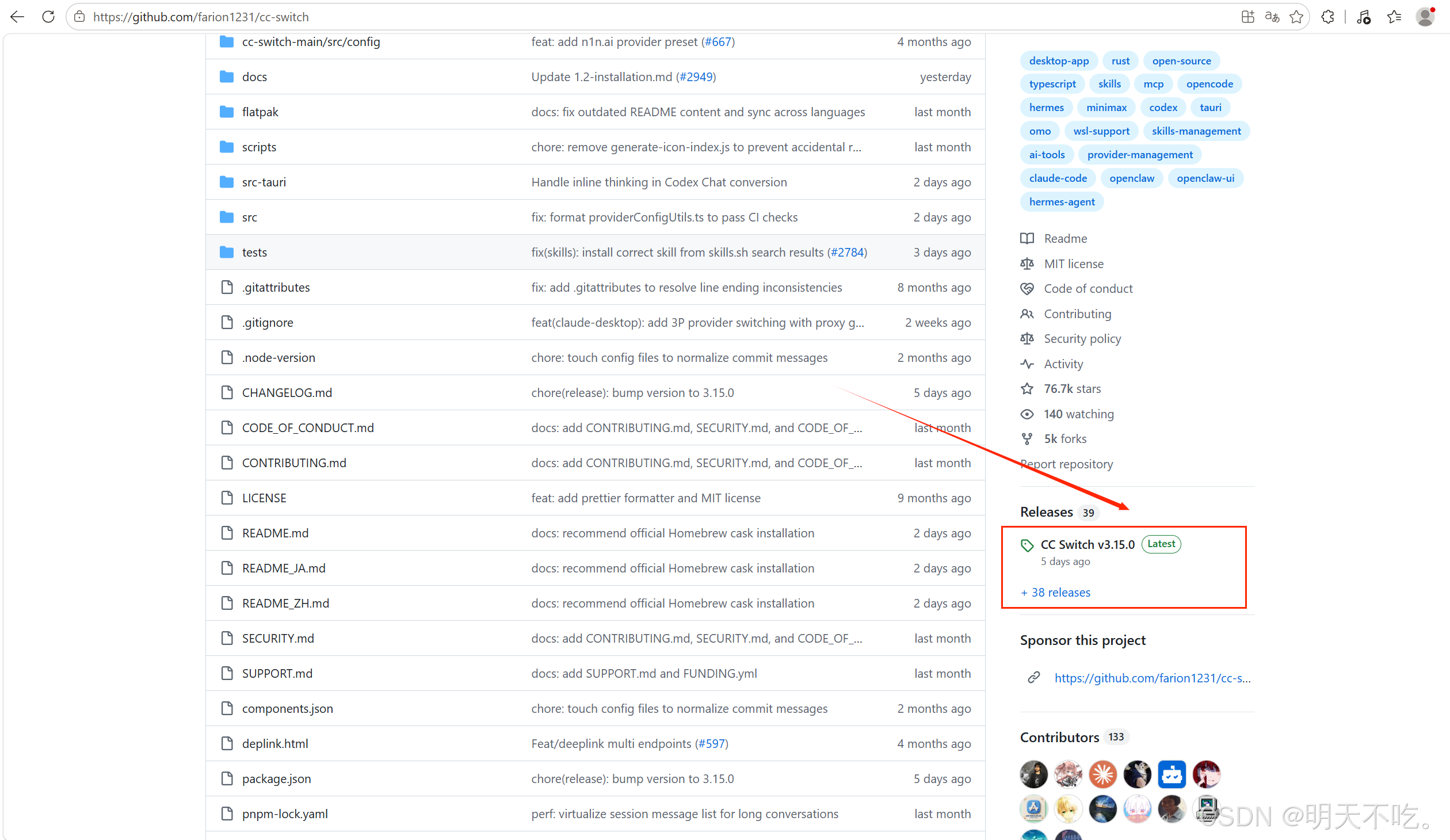Open the translate page icon
This screenshot has height=840, width=1450.
point(1272,17)
